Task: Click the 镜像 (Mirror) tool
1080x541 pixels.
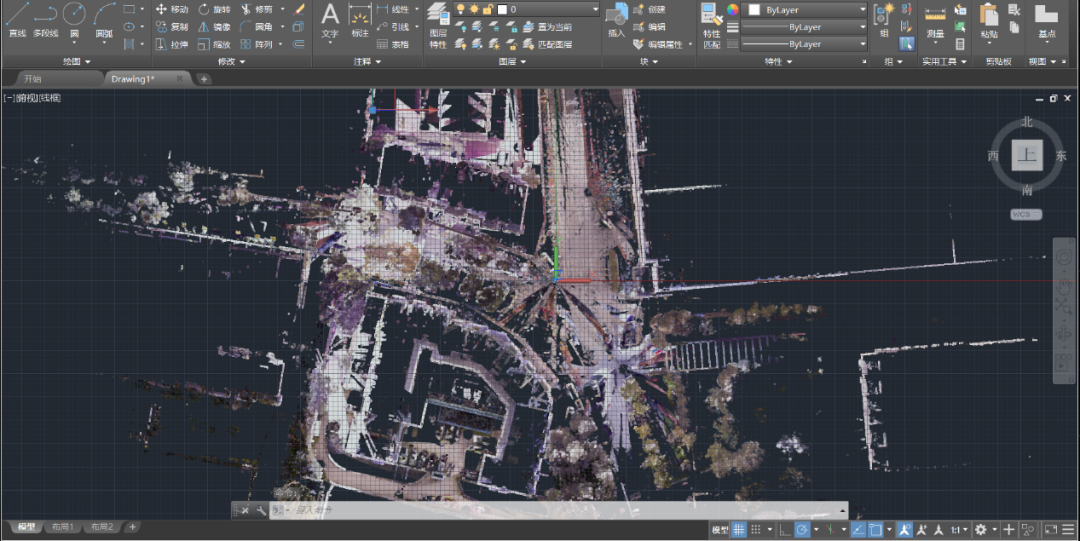Action: pyautogui.click(x=214, y=27)
